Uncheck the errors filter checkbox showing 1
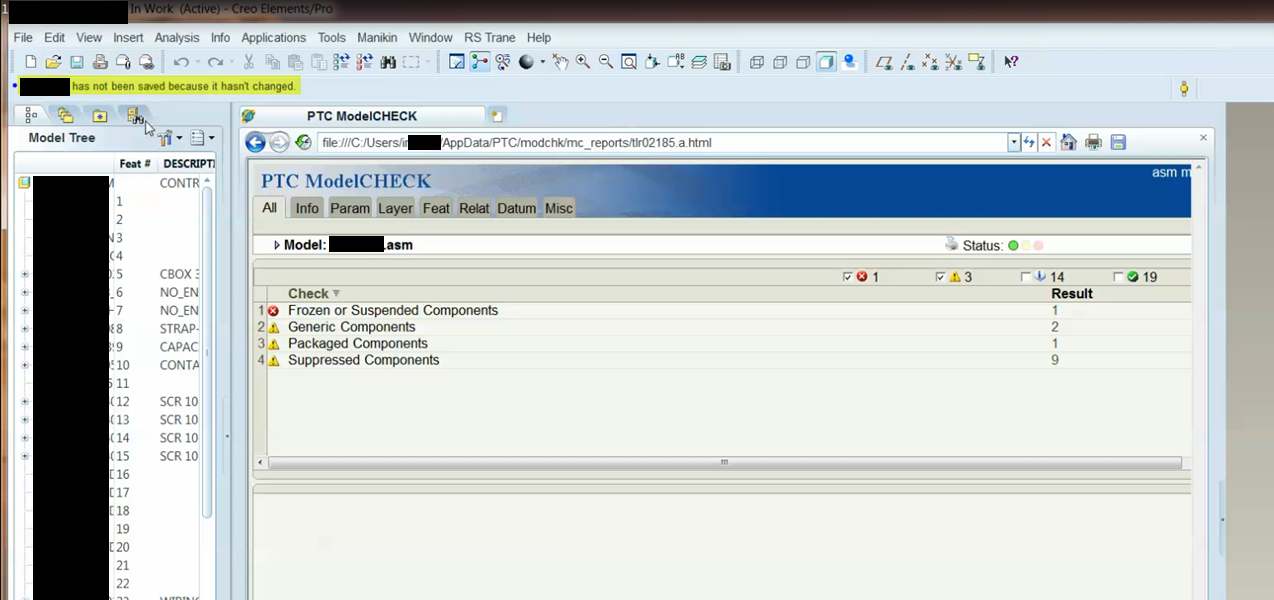 tap(849, 277)
